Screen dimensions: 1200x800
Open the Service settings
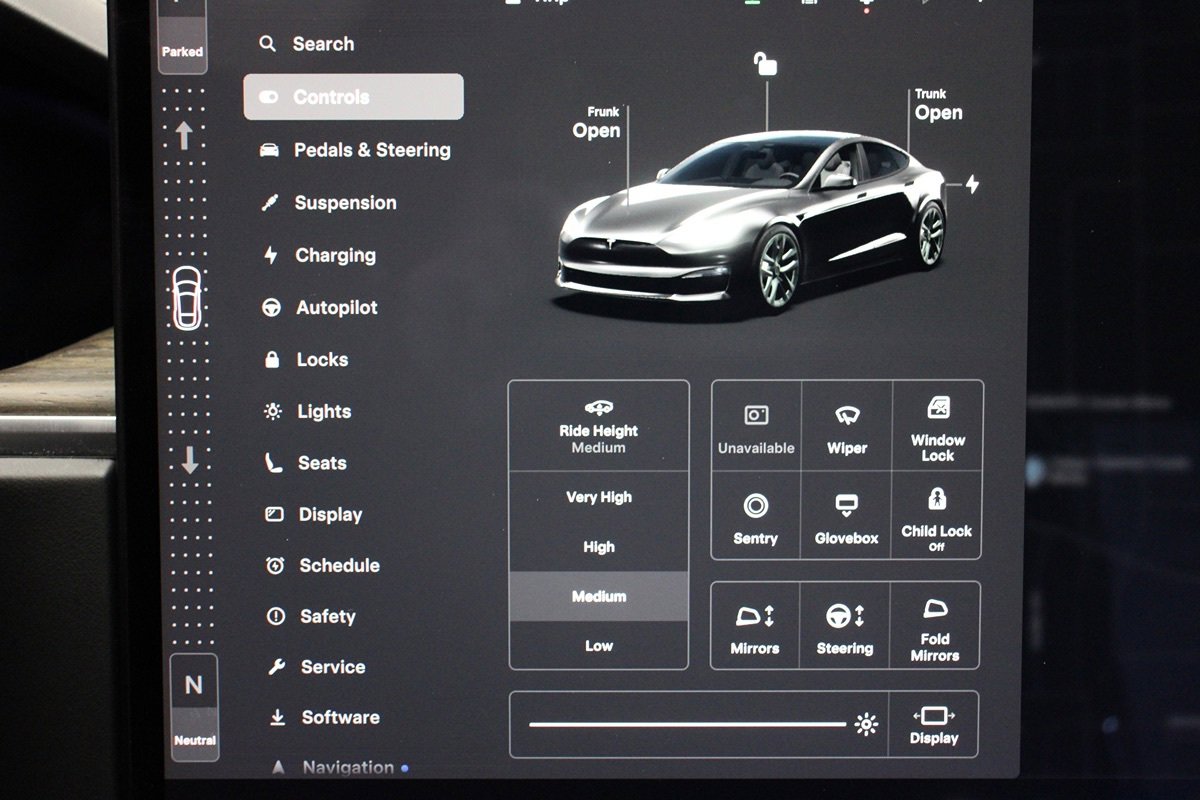[315, 667]
